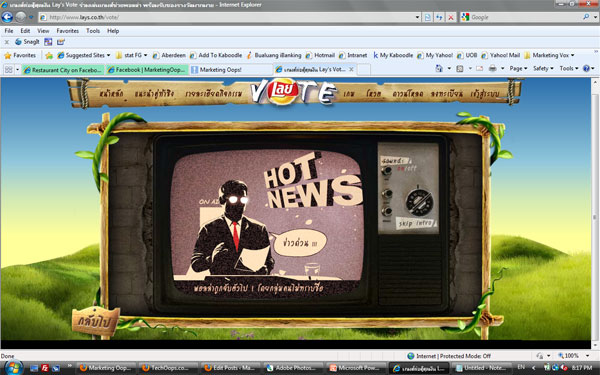The image size is (600, 375).
Task: Click the blue Help question mark icon
Action: [x=586, y=68]
